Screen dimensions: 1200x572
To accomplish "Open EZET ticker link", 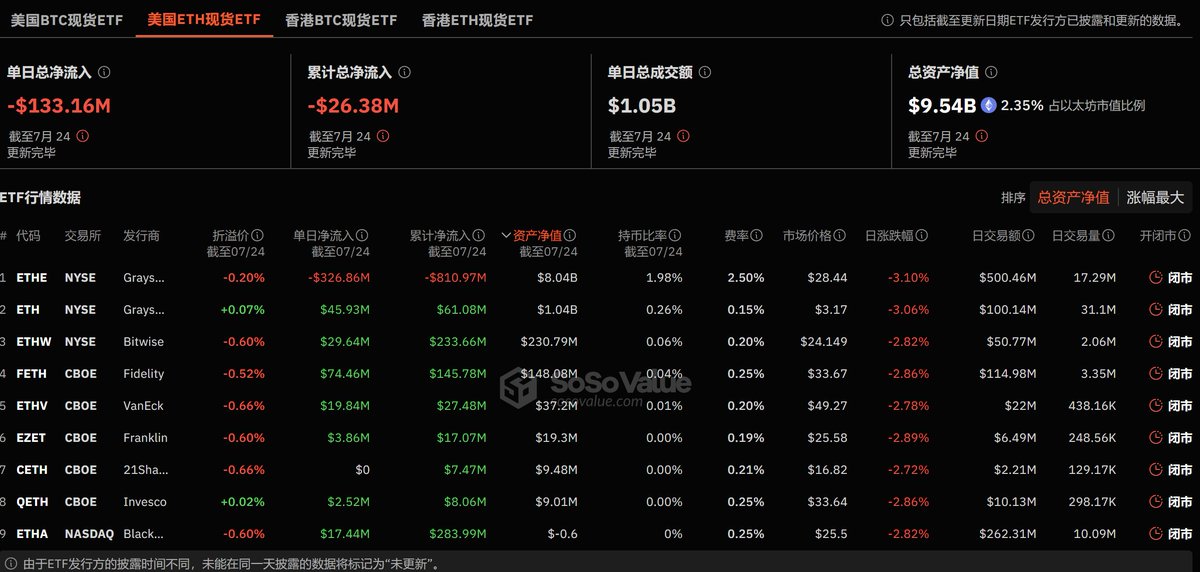I will click(x=32, y=437).
